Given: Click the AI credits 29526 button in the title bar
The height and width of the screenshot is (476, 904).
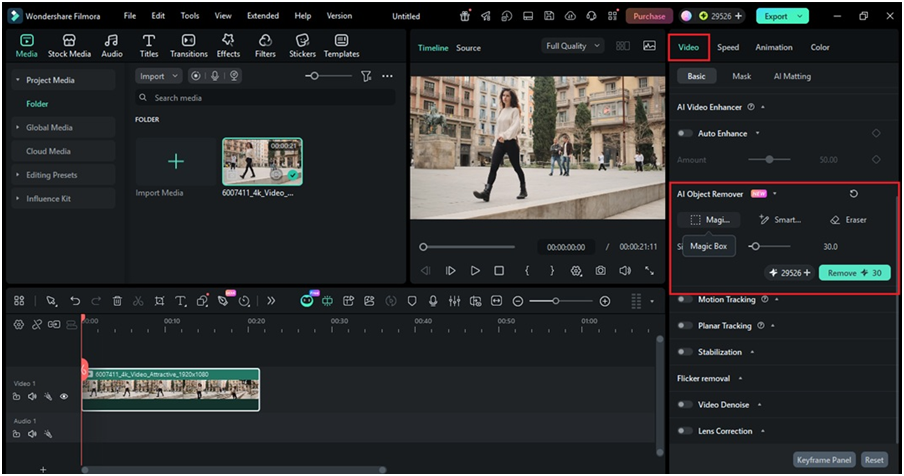Looking at the screenshot, I should pyautogui.click(x=721, y=16).
